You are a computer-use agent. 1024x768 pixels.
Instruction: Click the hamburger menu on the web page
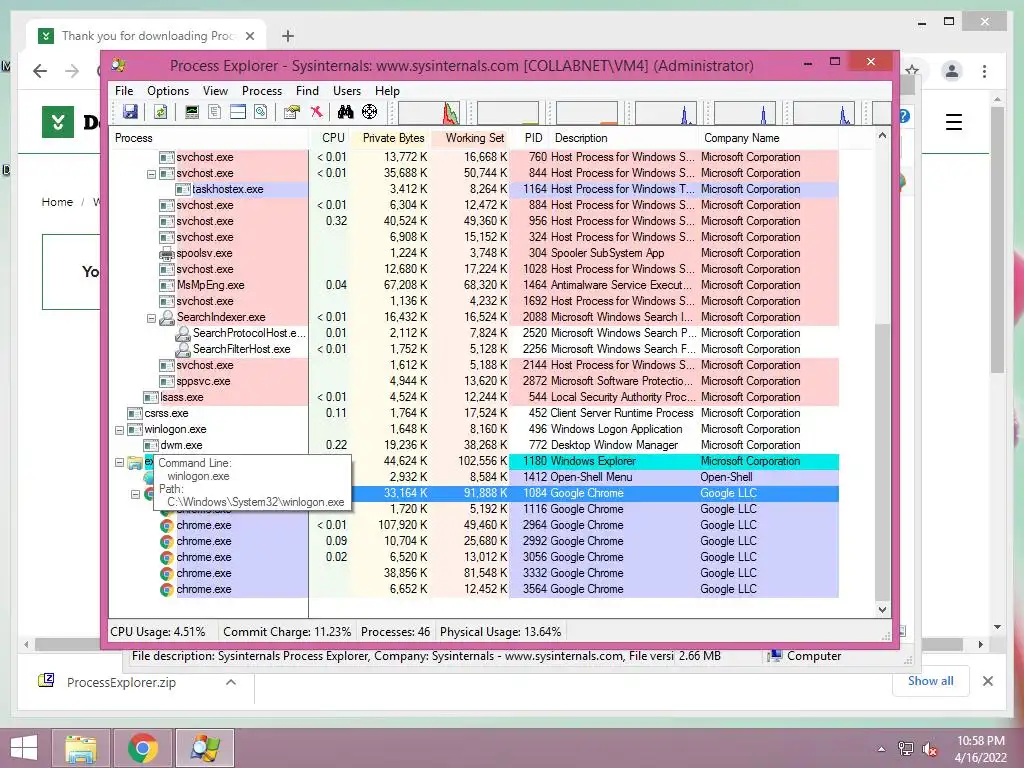pos(953,121)
